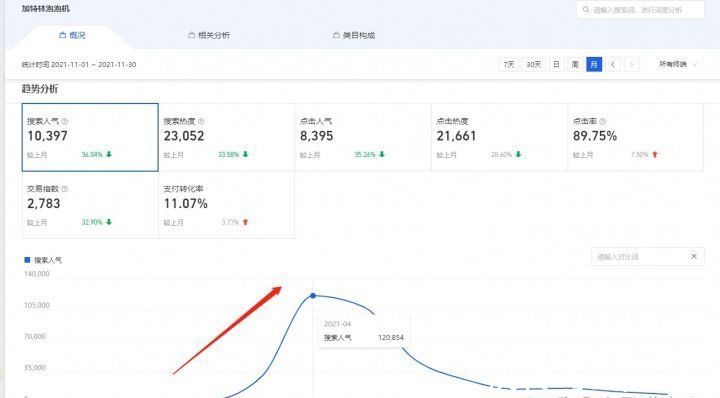Click the search keyword input field
Viewport: 720px width, 398px height.
tap(640, 10)
